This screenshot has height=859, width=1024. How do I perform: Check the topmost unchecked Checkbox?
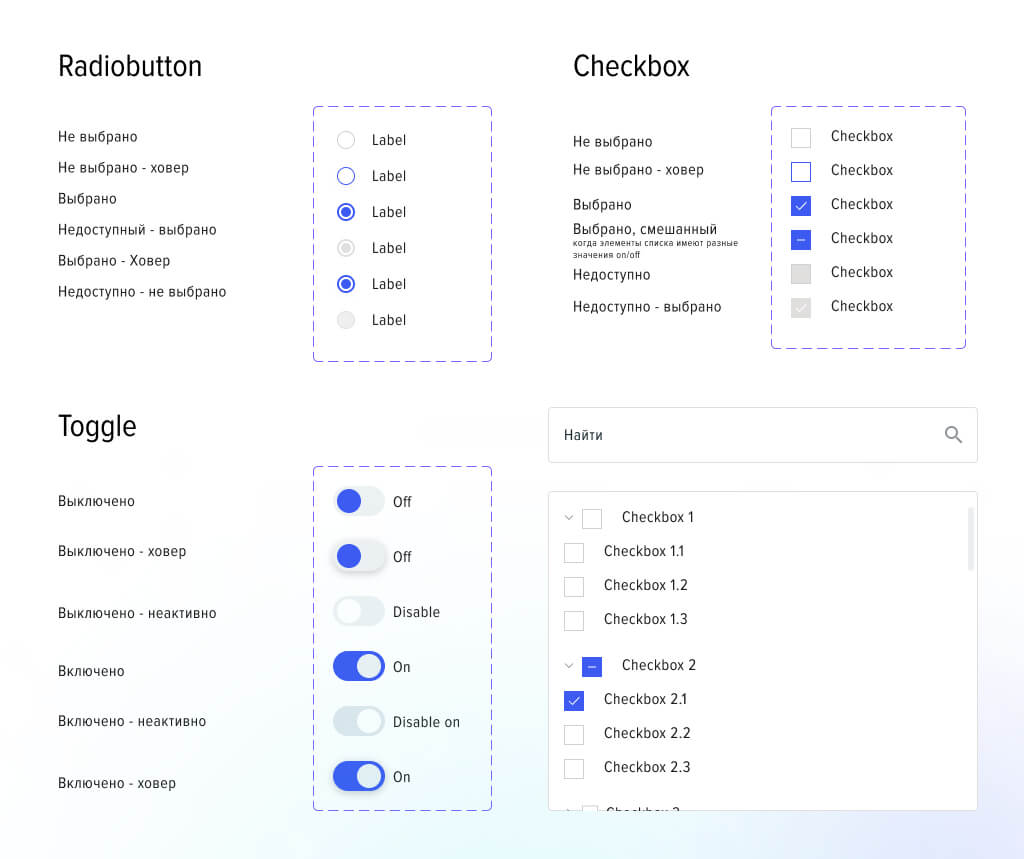[800, 136]
